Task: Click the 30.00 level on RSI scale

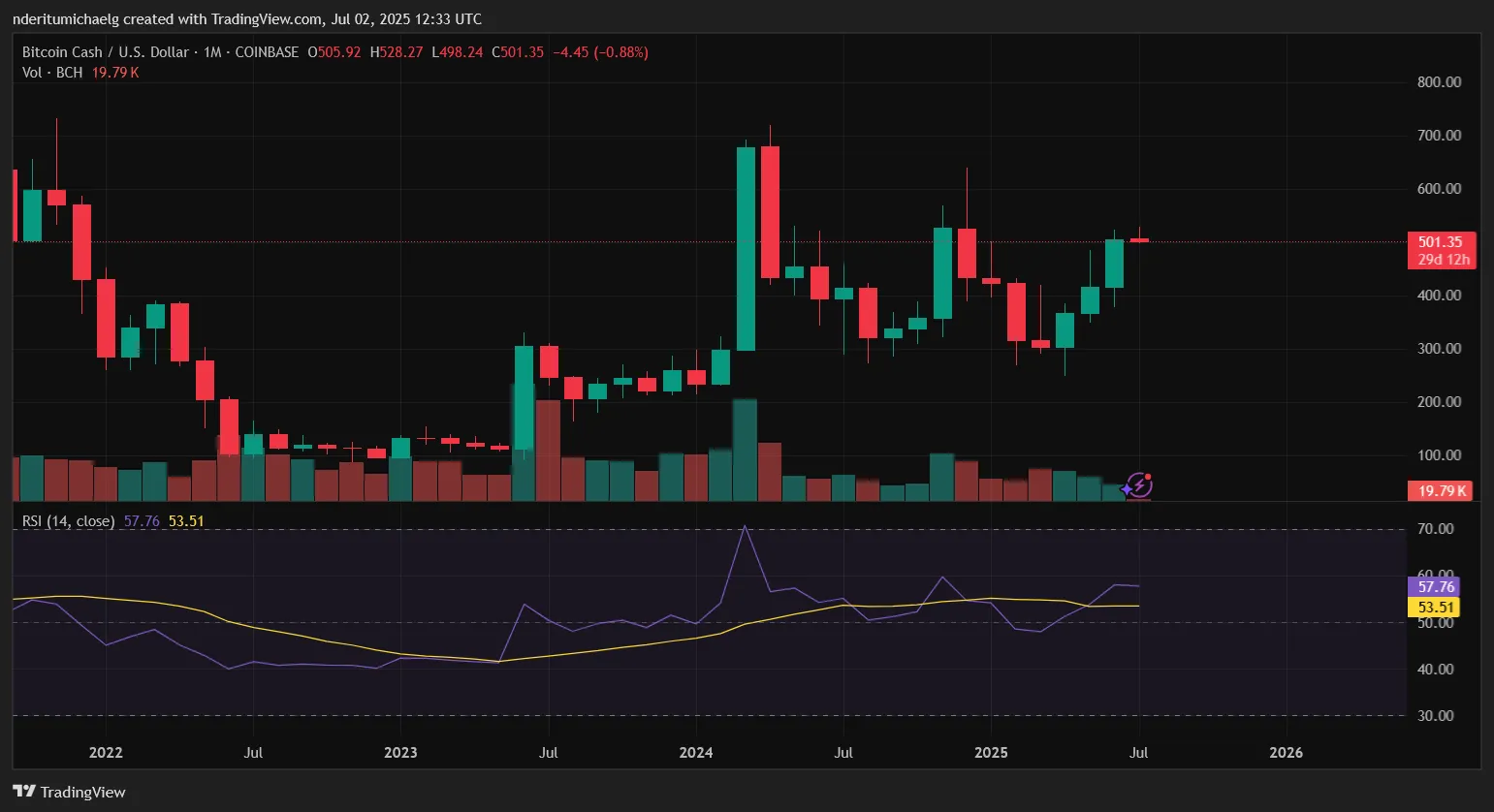Action: (x=1436, y=716)
